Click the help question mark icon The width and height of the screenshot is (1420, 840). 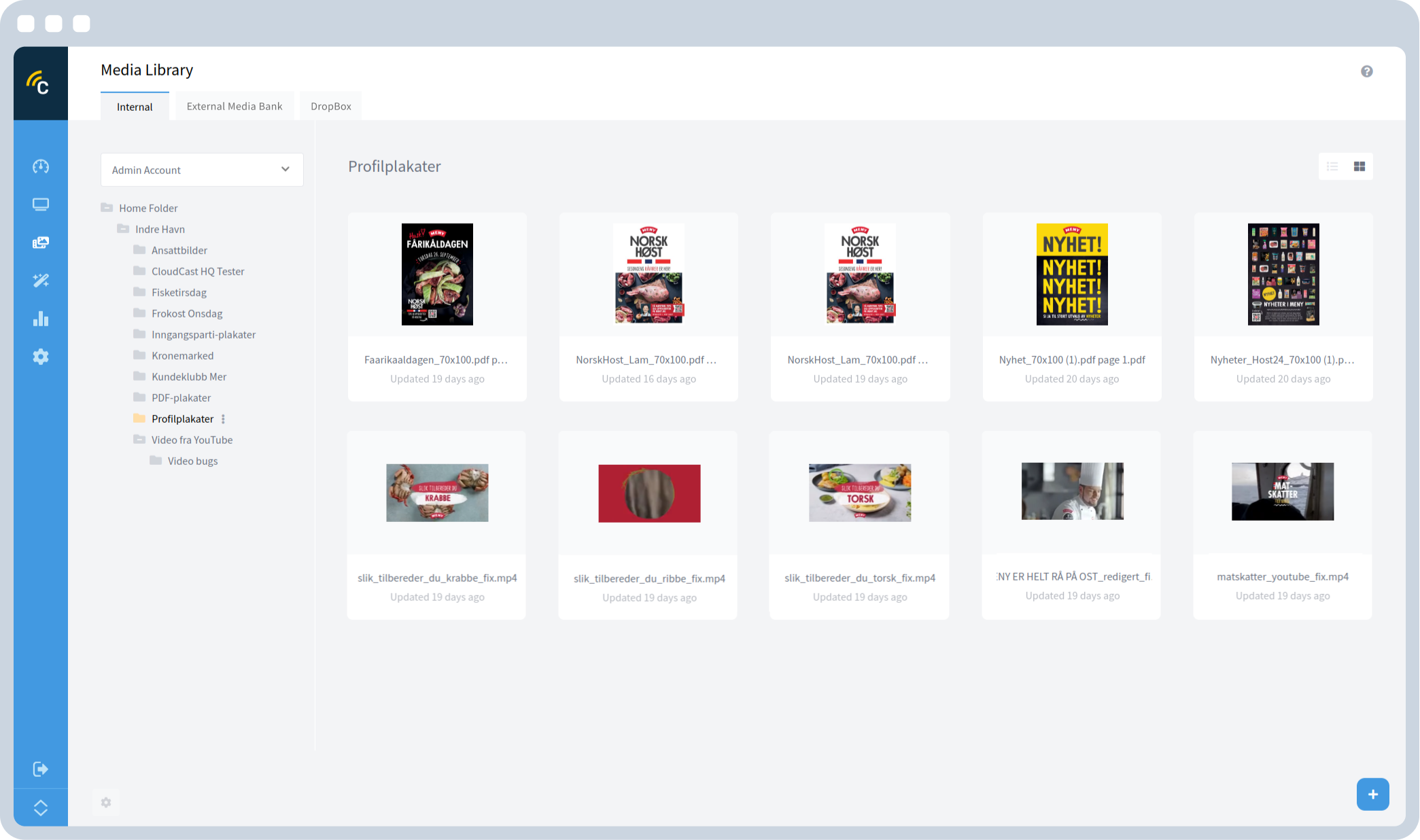click(x=1366, y=71)
